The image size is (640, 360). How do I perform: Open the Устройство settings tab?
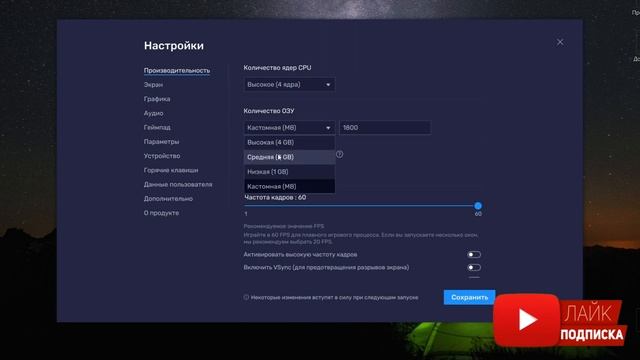[x=162, y=156]
